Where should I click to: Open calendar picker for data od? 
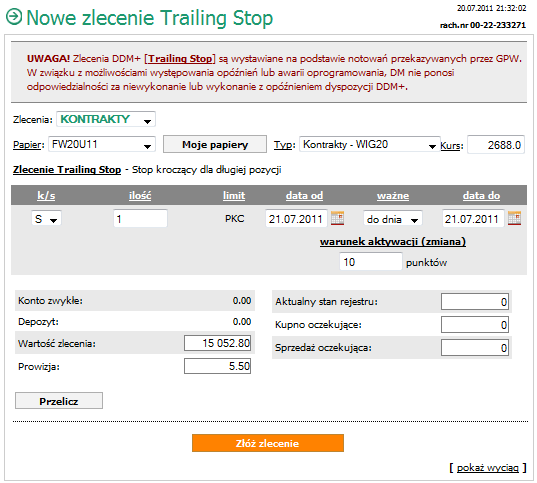tap(337, 219)
